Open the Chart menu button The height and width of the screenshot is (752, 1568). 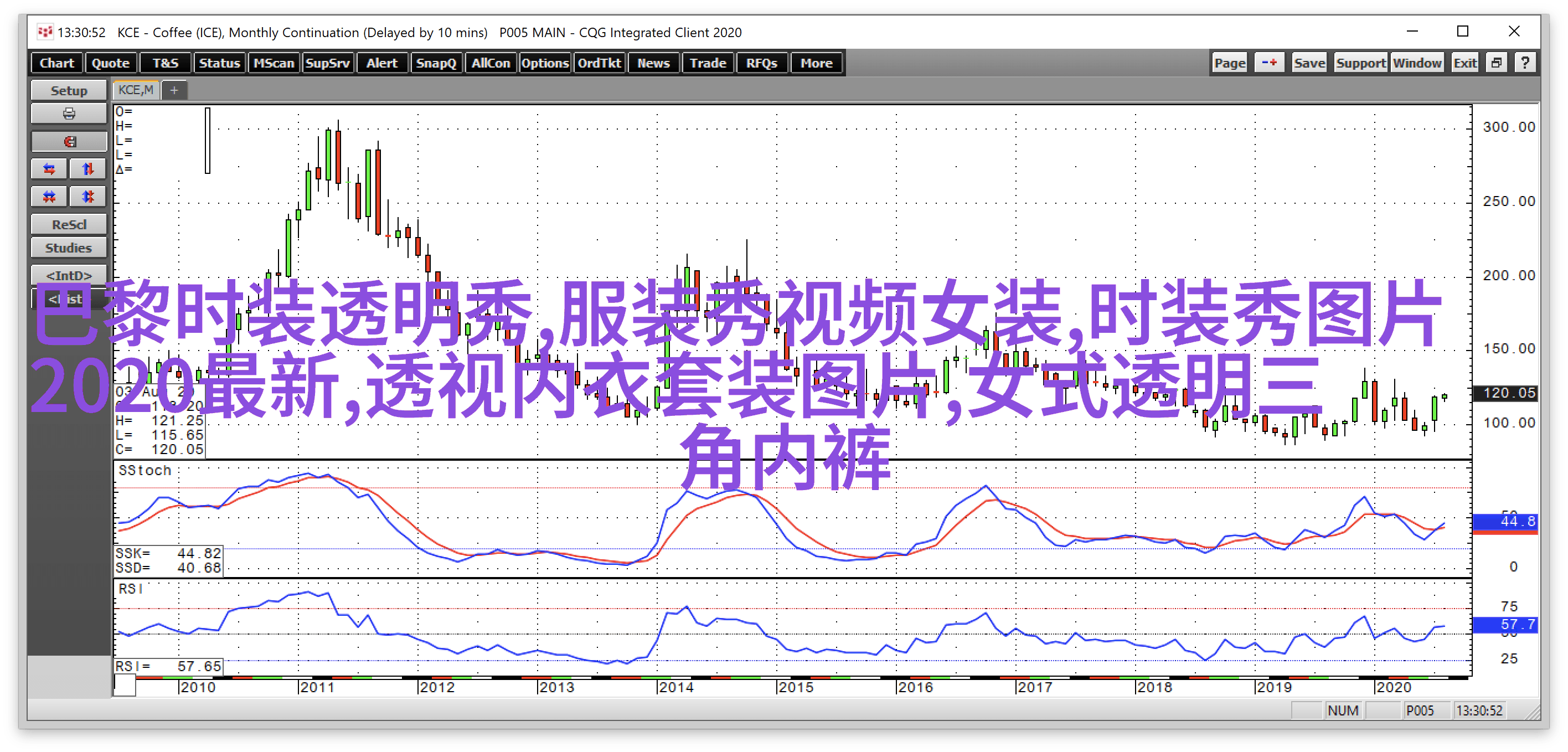coord(56,63)
